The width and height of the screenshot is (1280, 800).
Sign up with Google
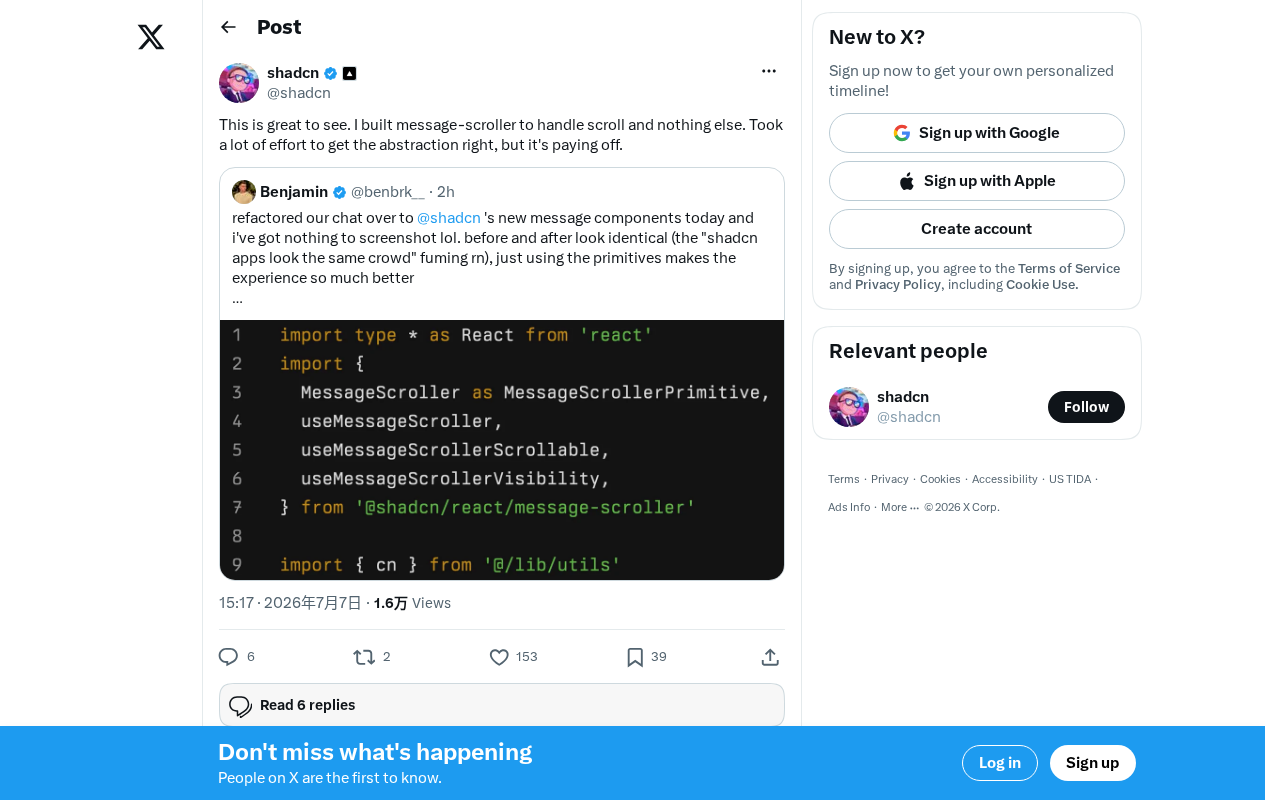(x=977, y=133)
